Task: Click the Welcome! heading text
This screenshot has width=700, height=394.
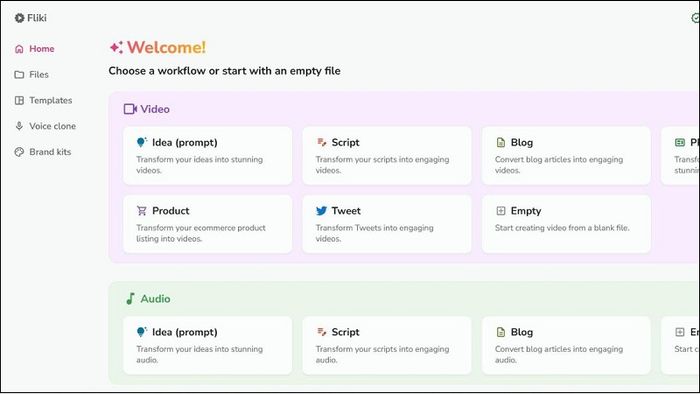Action: tap(167, 47)
